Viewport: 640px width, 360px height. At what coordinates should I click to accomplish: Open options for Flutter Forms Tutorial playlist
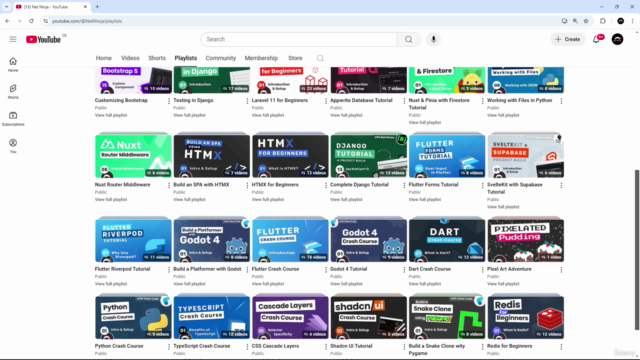pos(482,185)
